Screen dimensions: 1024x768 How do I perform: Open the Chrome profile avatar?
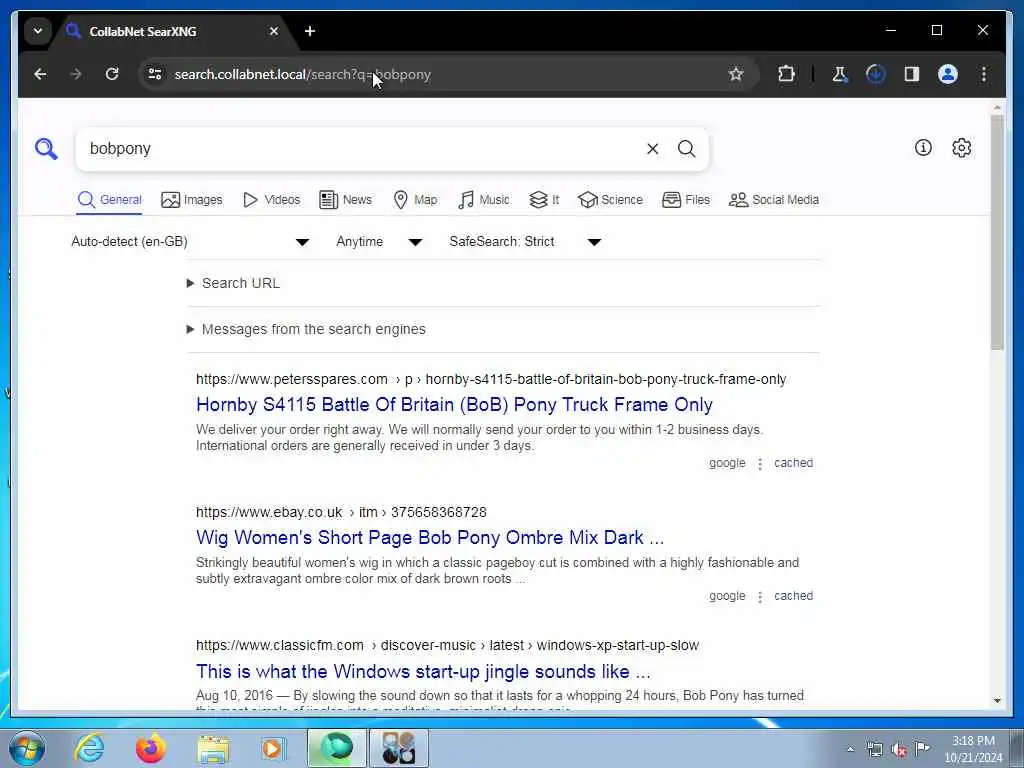[948, 74]
